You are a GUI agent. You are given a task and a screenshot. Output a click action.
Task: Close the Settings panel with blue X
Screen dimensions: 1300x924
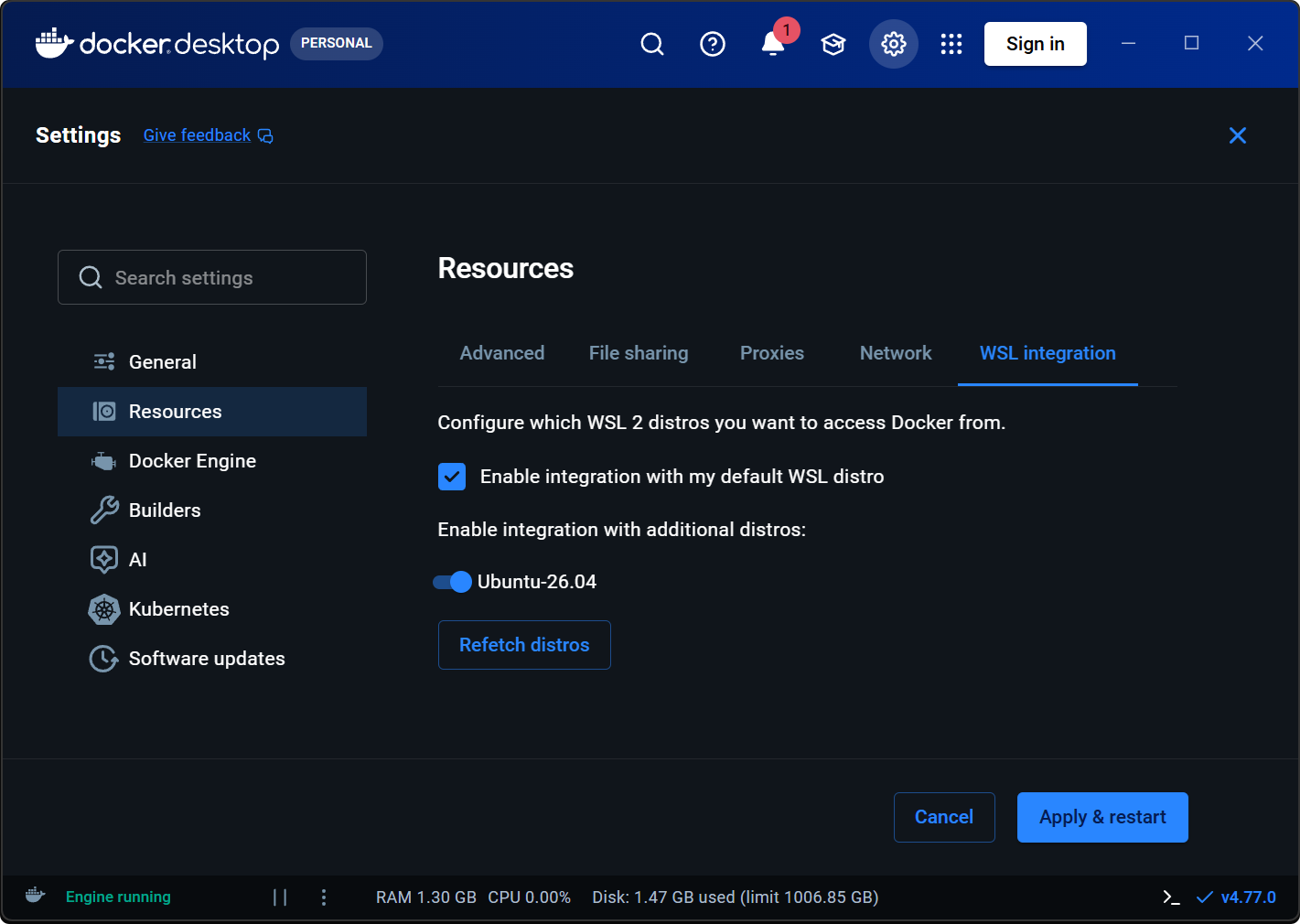[x=1238, y=135]
